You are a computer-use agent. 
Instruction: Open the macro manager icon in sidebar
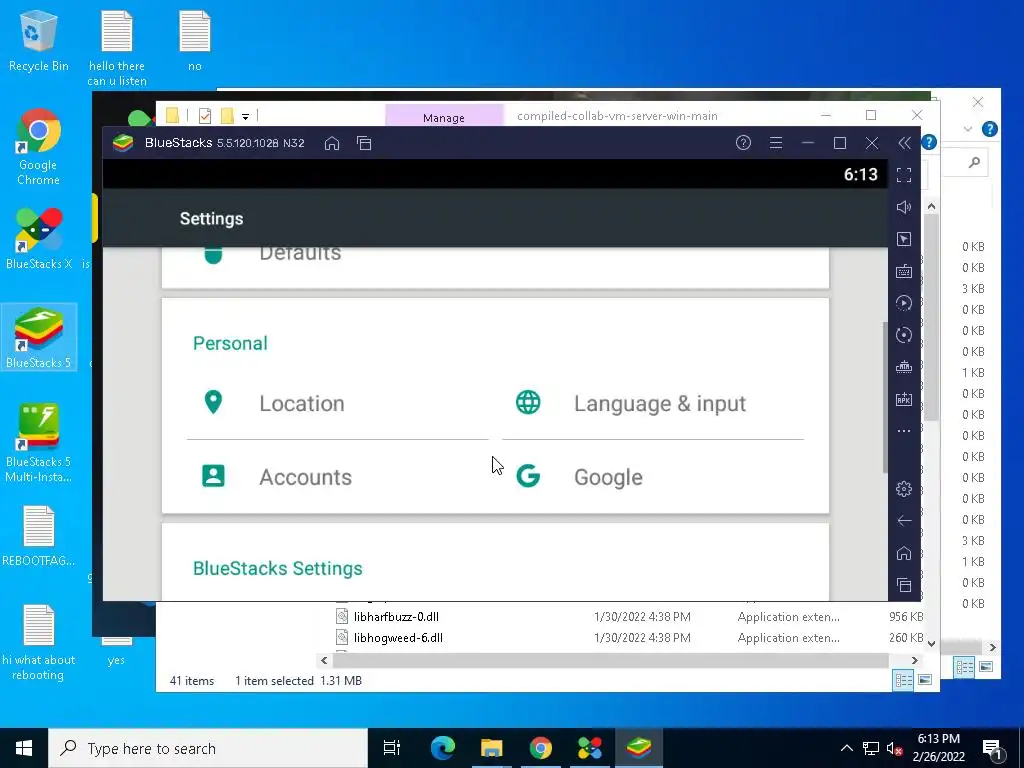pos(904,367)
